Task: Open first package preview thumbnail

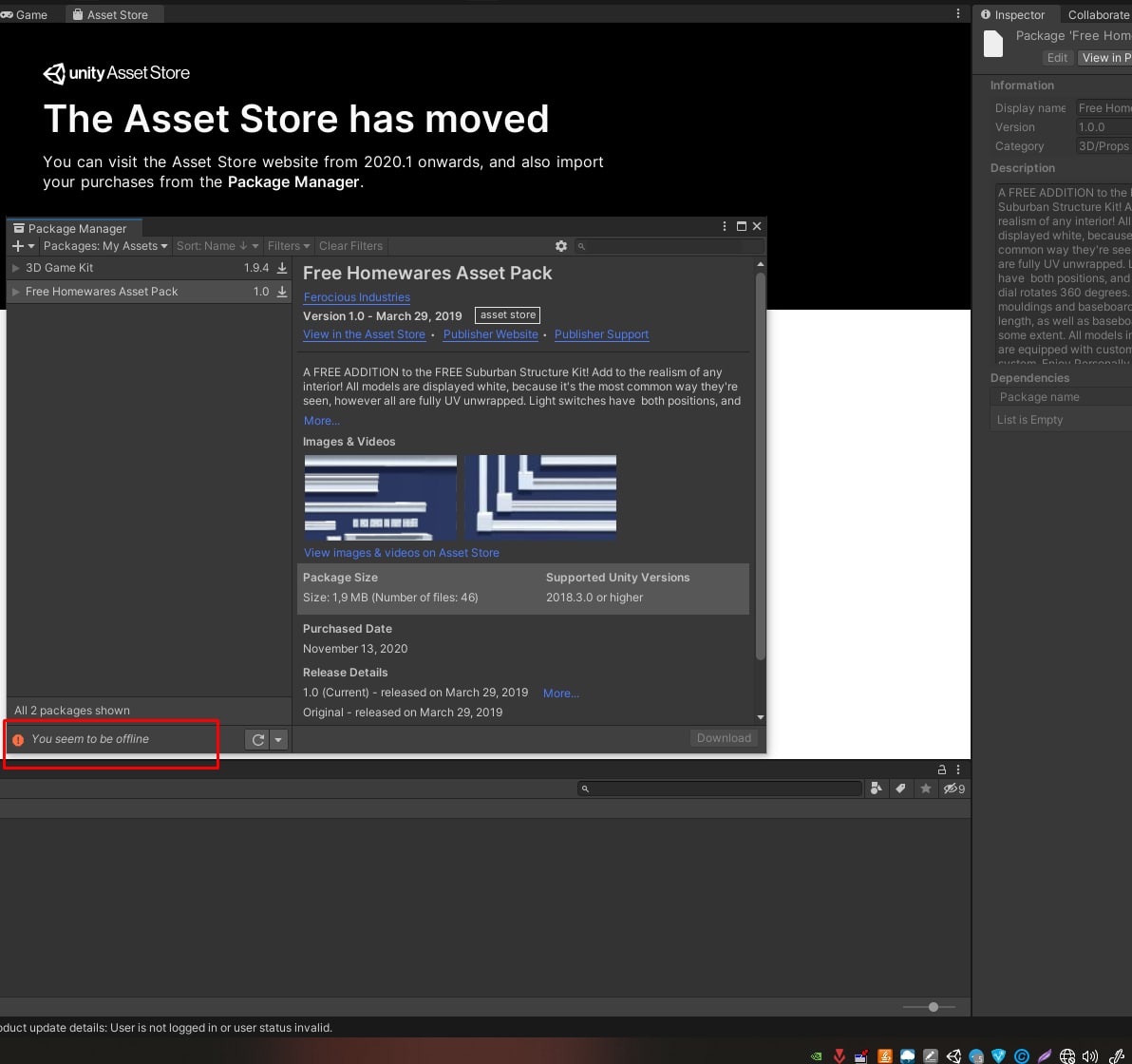Action: 381,498
